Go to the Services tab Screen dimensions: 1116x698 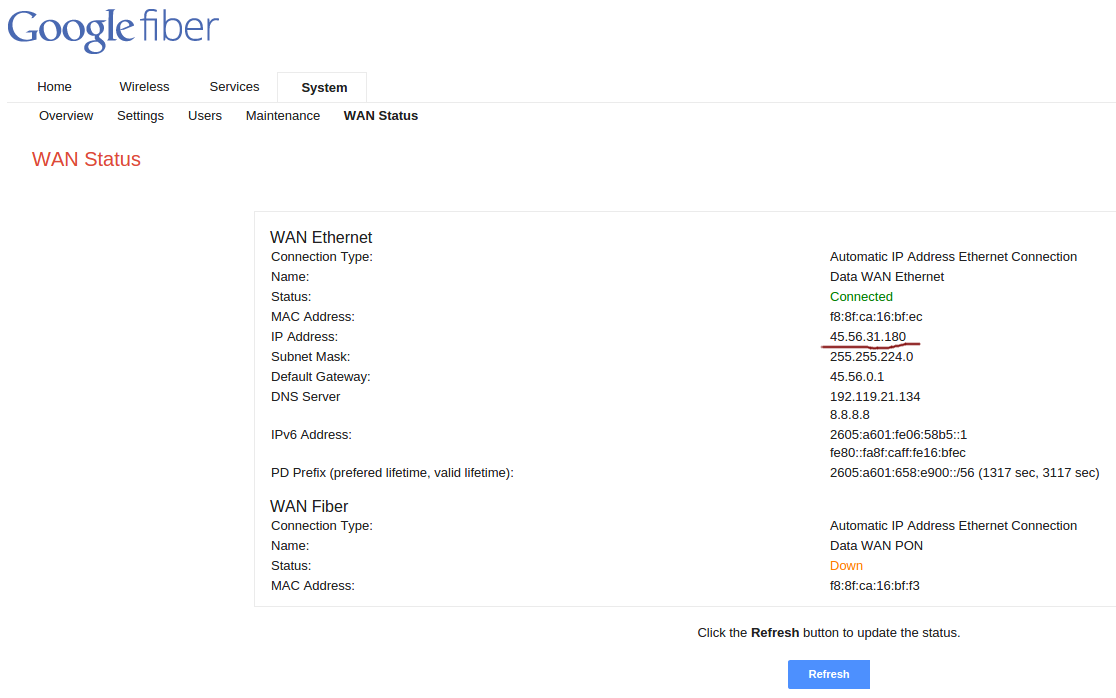(x=234, y=87)
